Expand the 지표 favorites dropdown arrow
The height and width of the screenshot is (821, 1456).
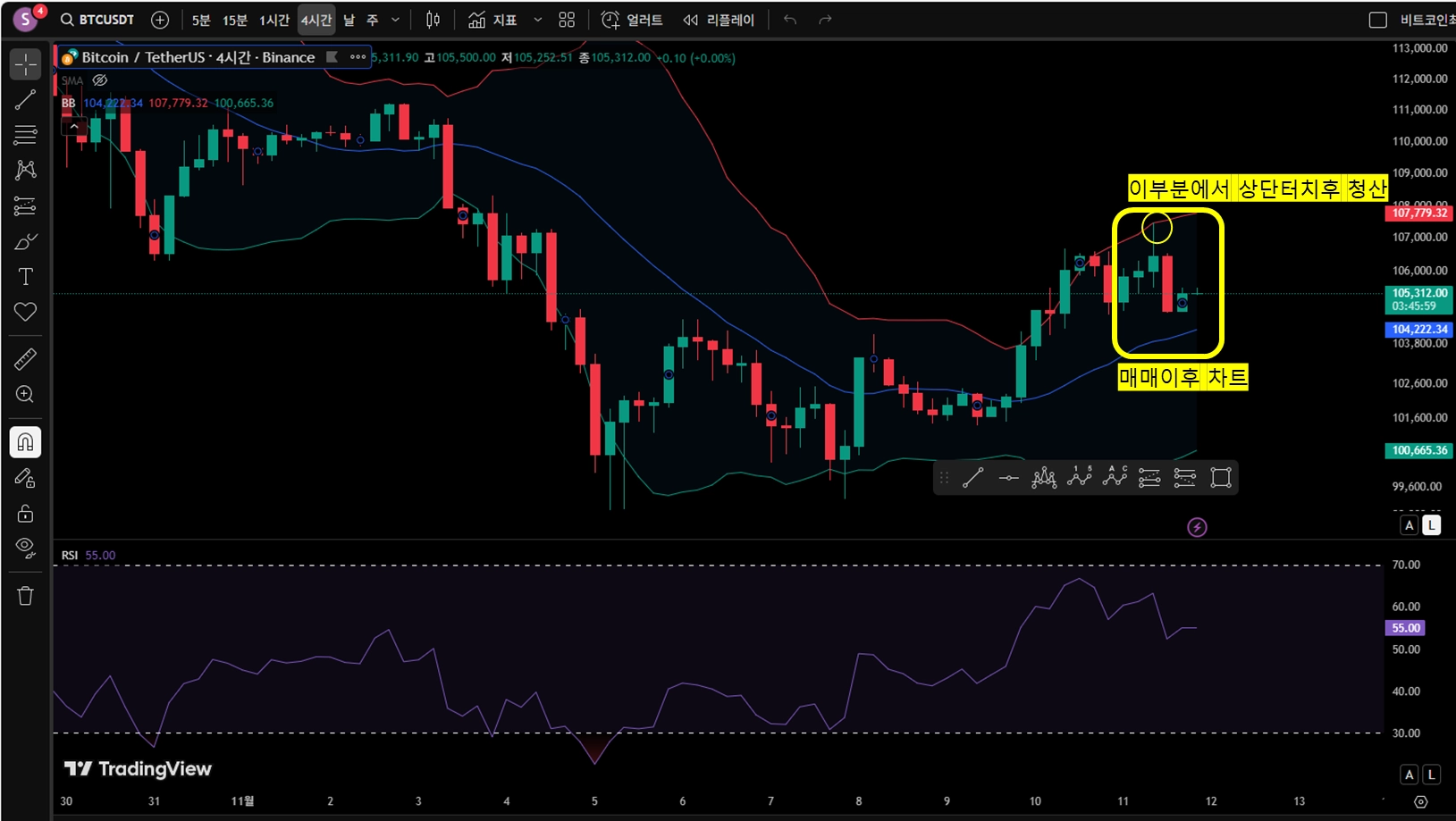537,20
